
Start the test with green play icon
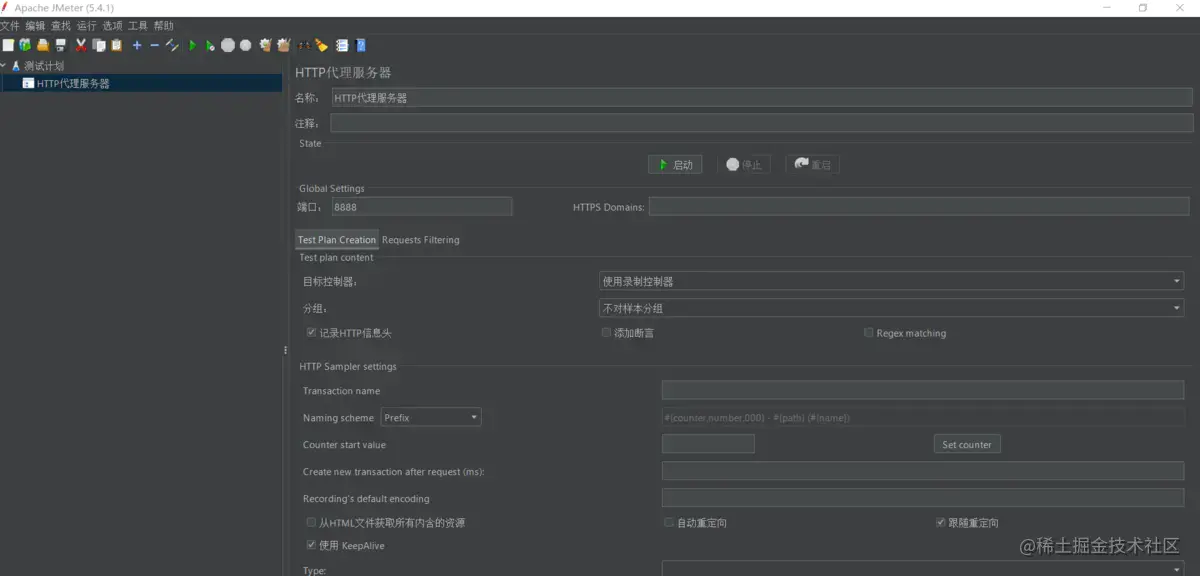coord(192,45)
